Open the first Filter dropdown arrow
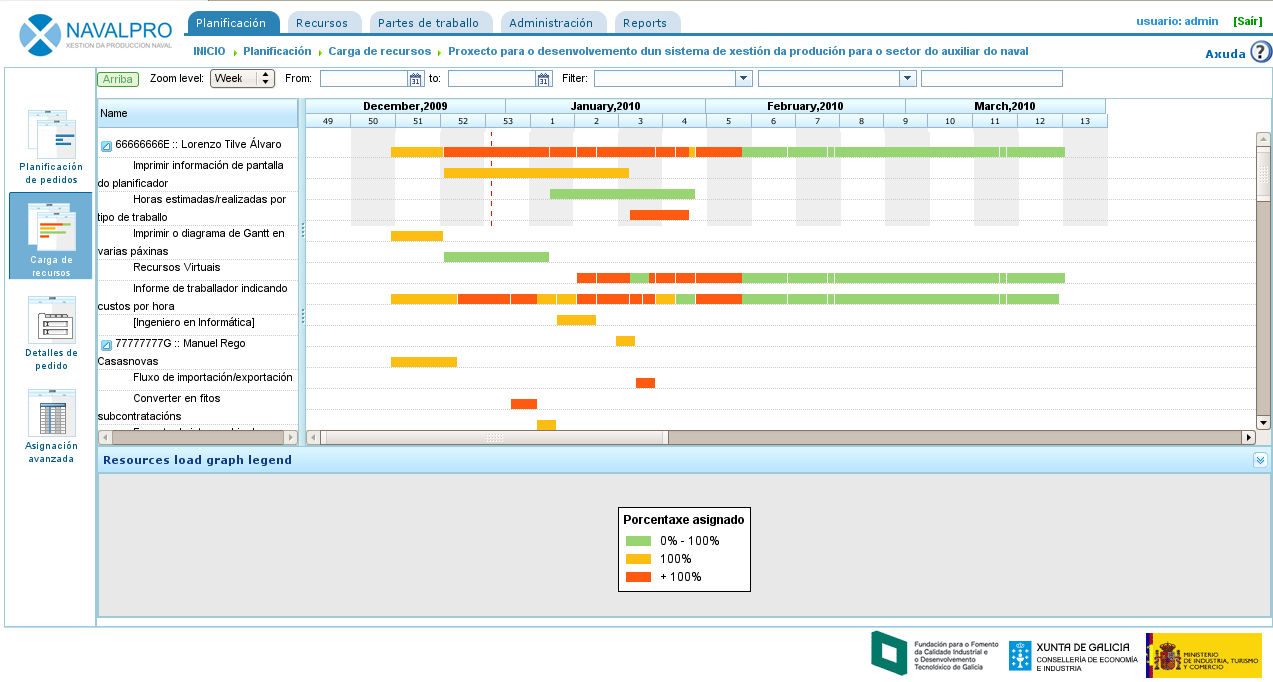This screenshot has width=1273, height=682. (x=743, y=79)
